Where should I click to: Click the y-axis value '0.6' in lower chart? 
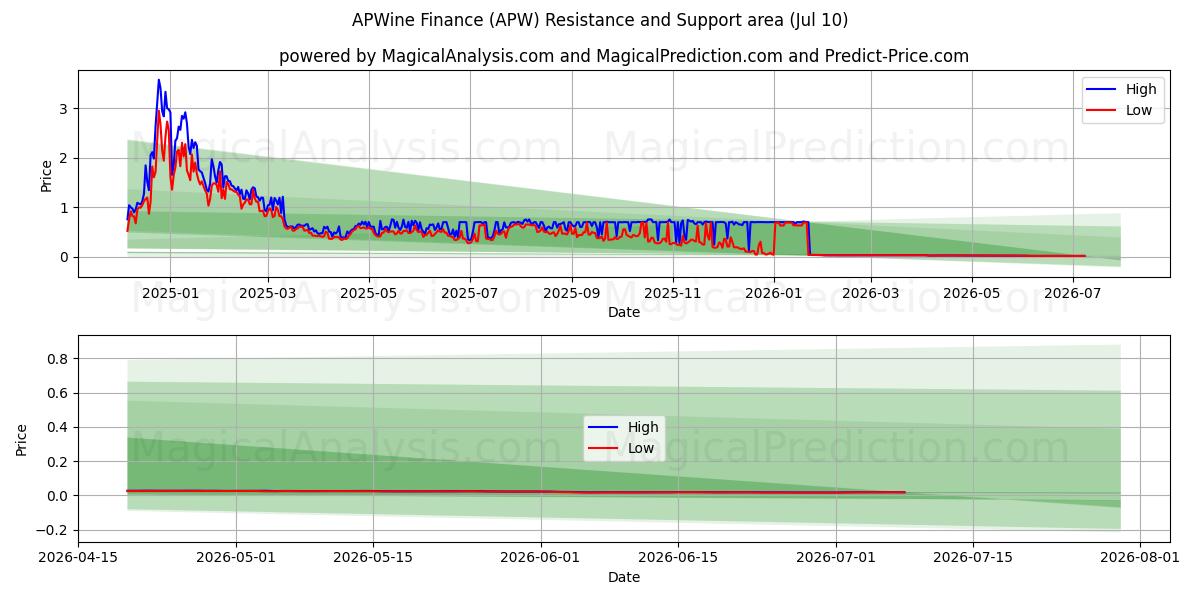click(57, 393)
